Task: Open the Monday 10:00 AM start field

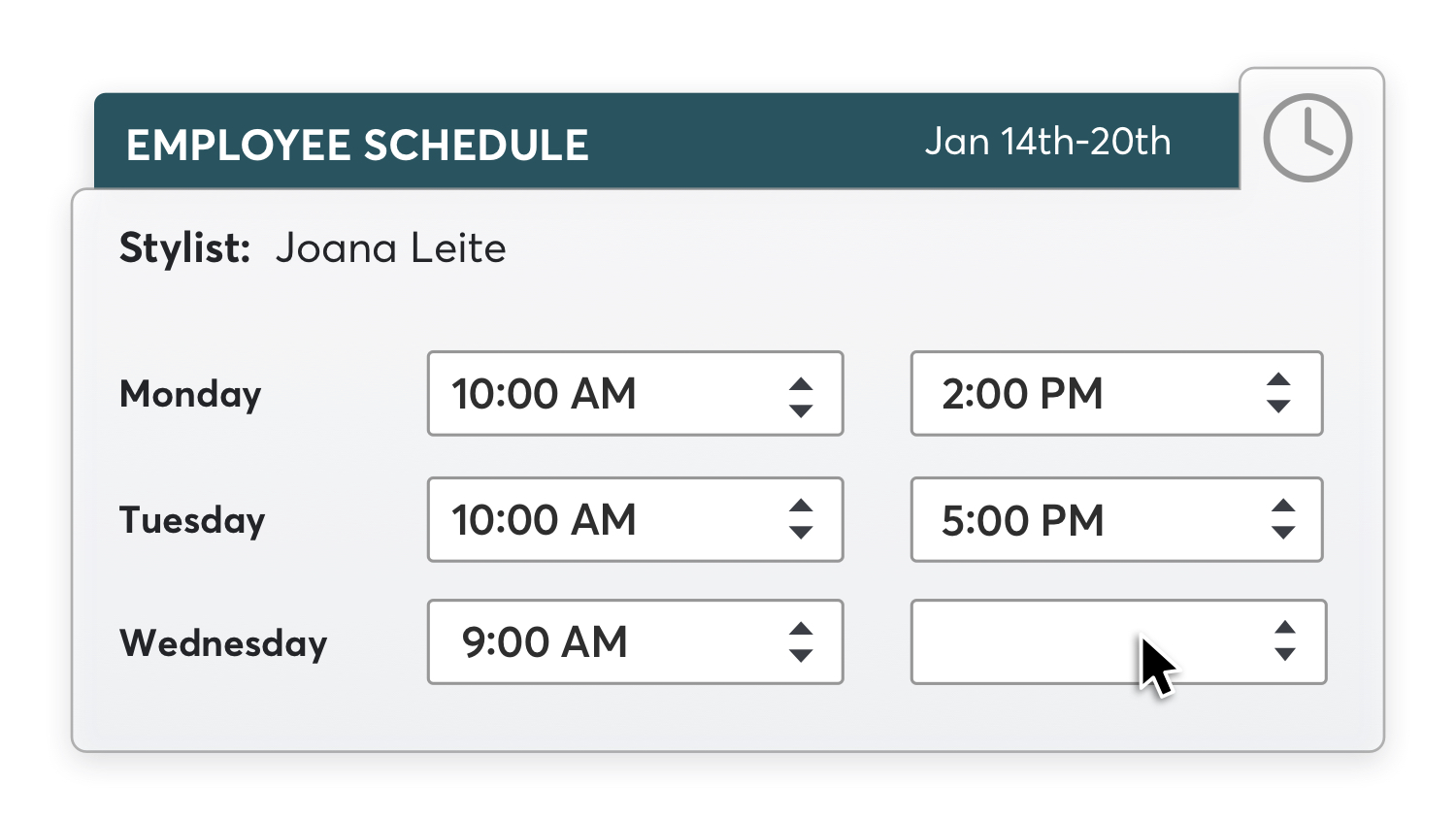Action: click(602, 394)
